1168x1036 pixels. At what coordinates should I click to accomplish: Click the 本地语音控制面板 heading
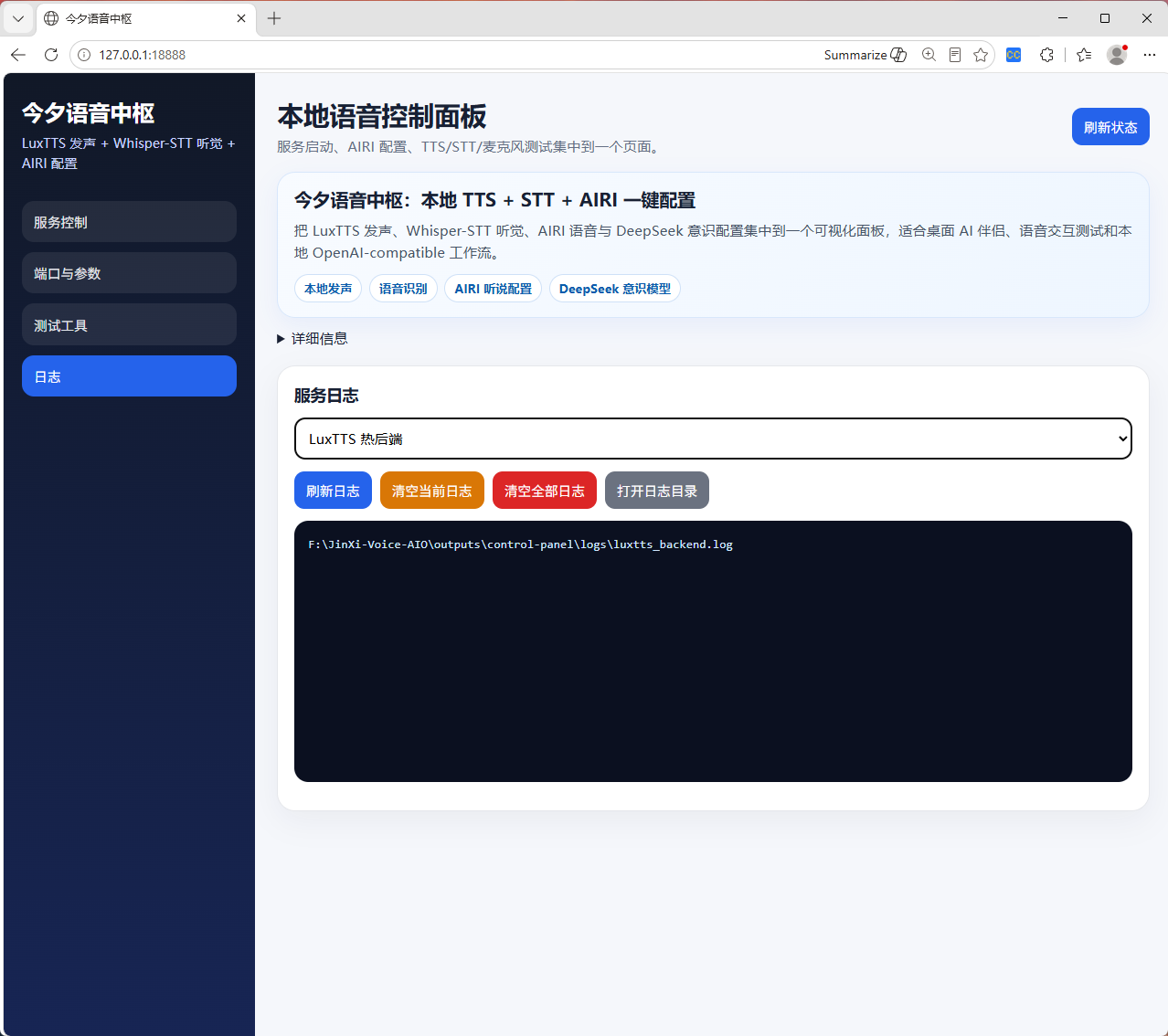[382, 117]
